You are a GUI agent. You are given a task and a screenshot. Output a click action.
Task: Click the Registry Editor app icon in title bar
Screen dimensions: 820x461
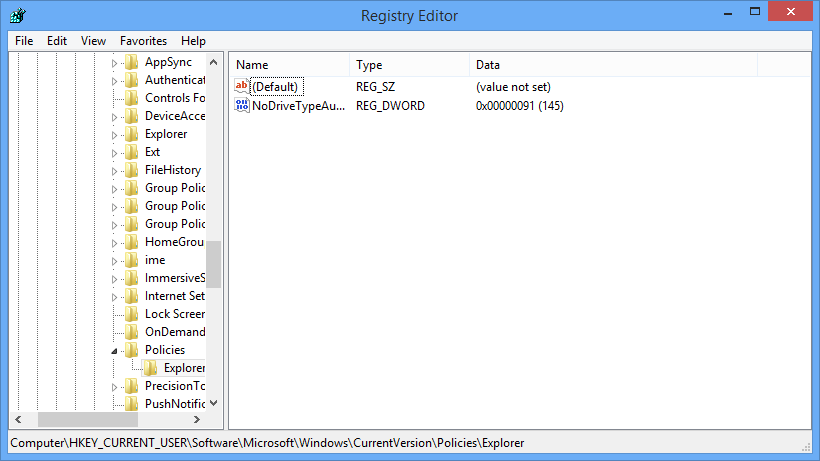pos(17,16)
